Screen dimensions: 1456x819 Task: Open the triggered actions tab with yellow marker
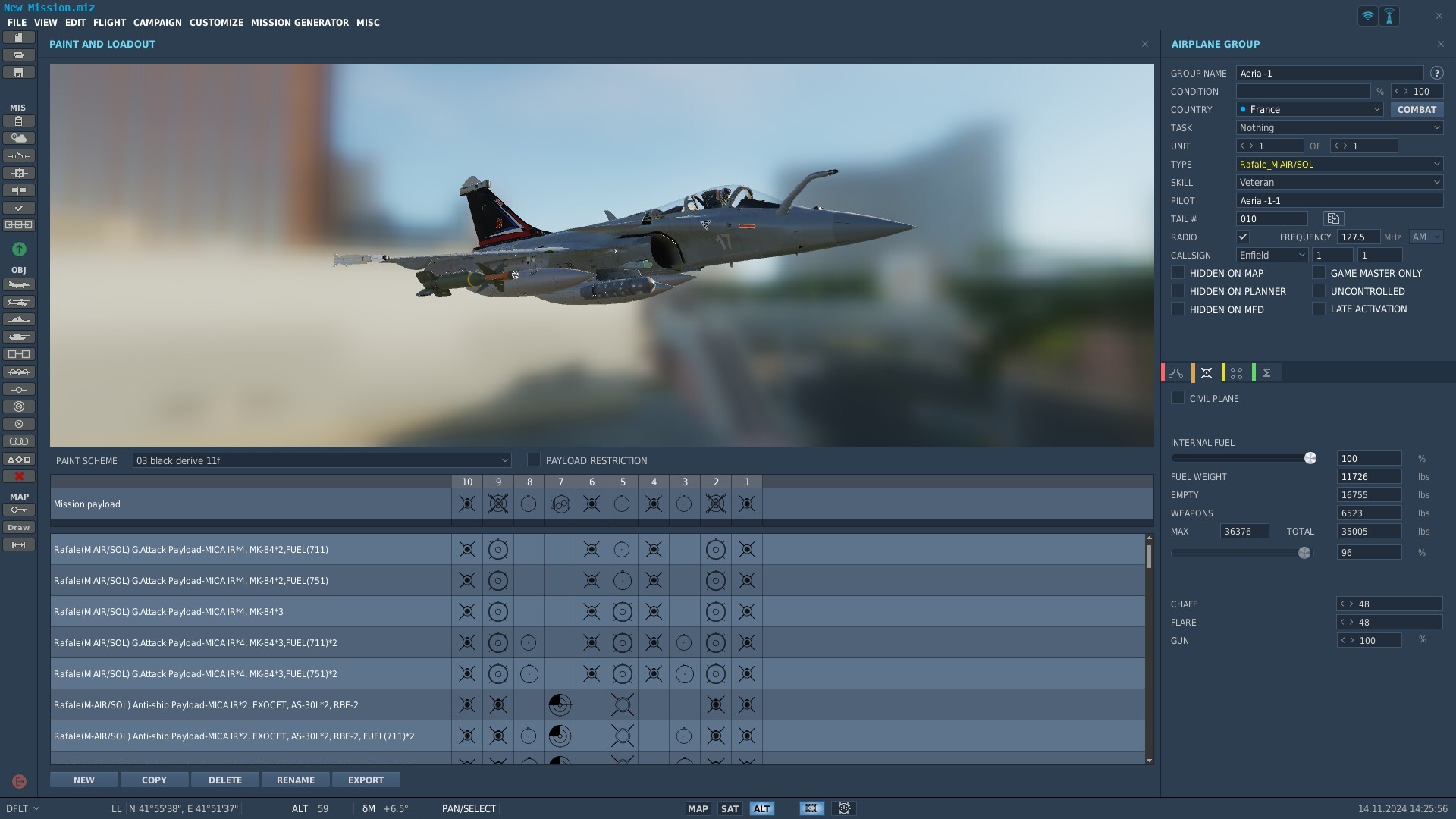(1237, 373)
